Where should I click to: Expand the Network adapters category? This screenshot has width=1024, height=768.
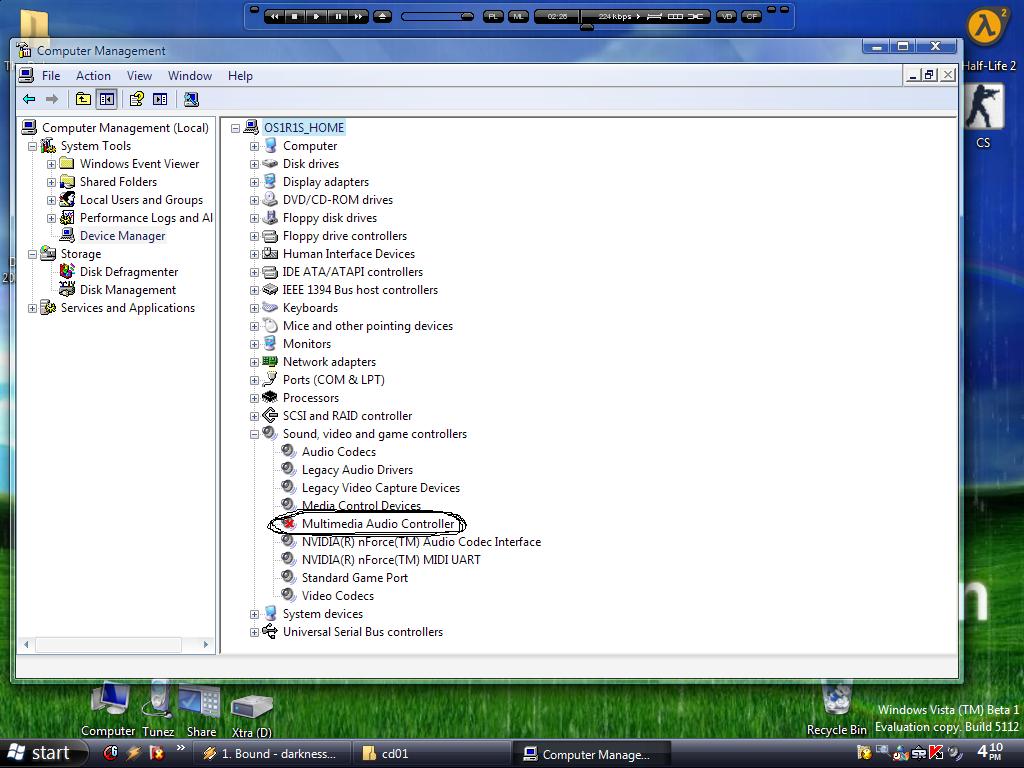click(254, 362)
